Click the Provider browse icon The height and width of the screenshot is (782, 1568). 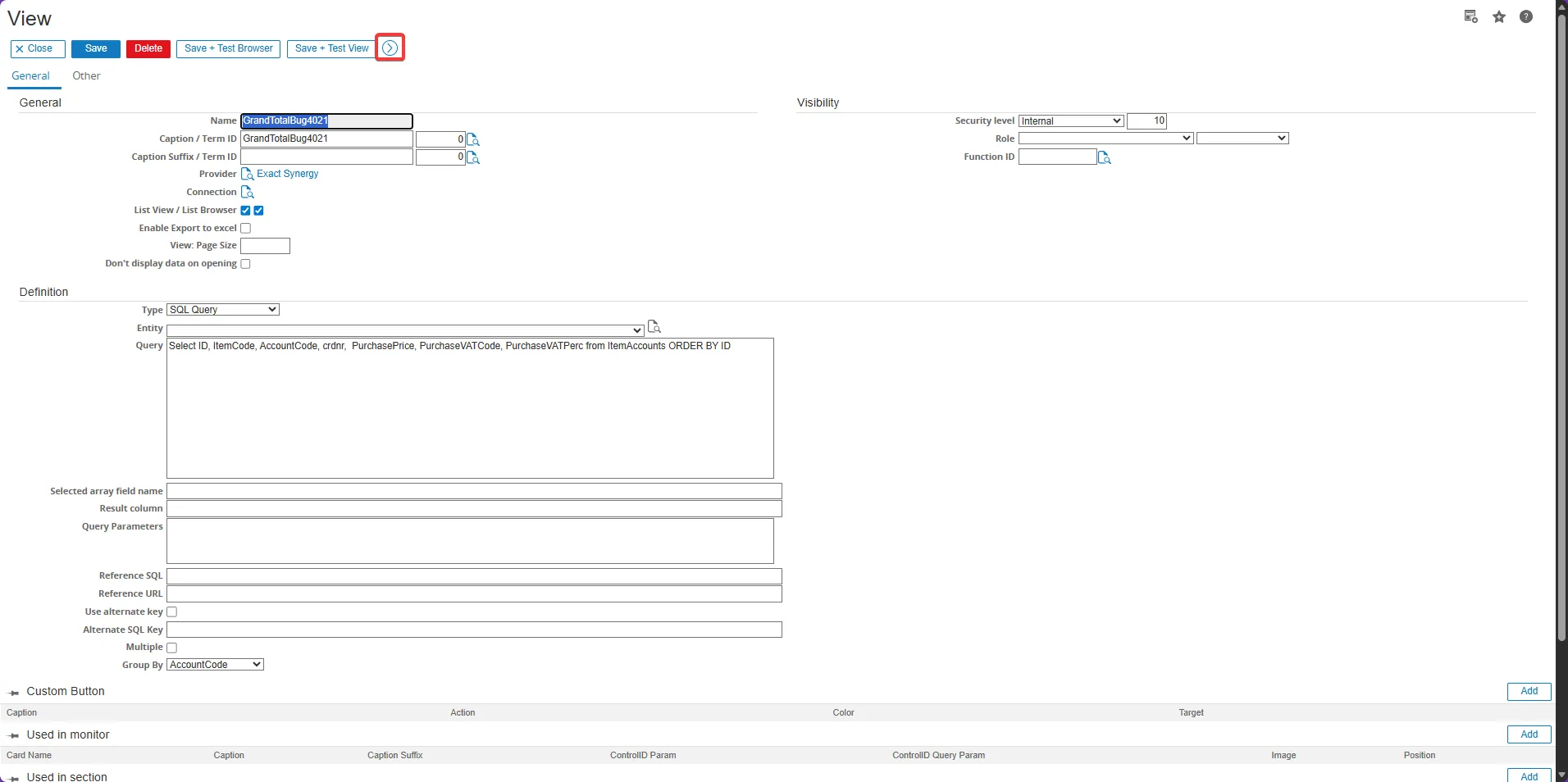pyautogui.click(x=247, y=174)
